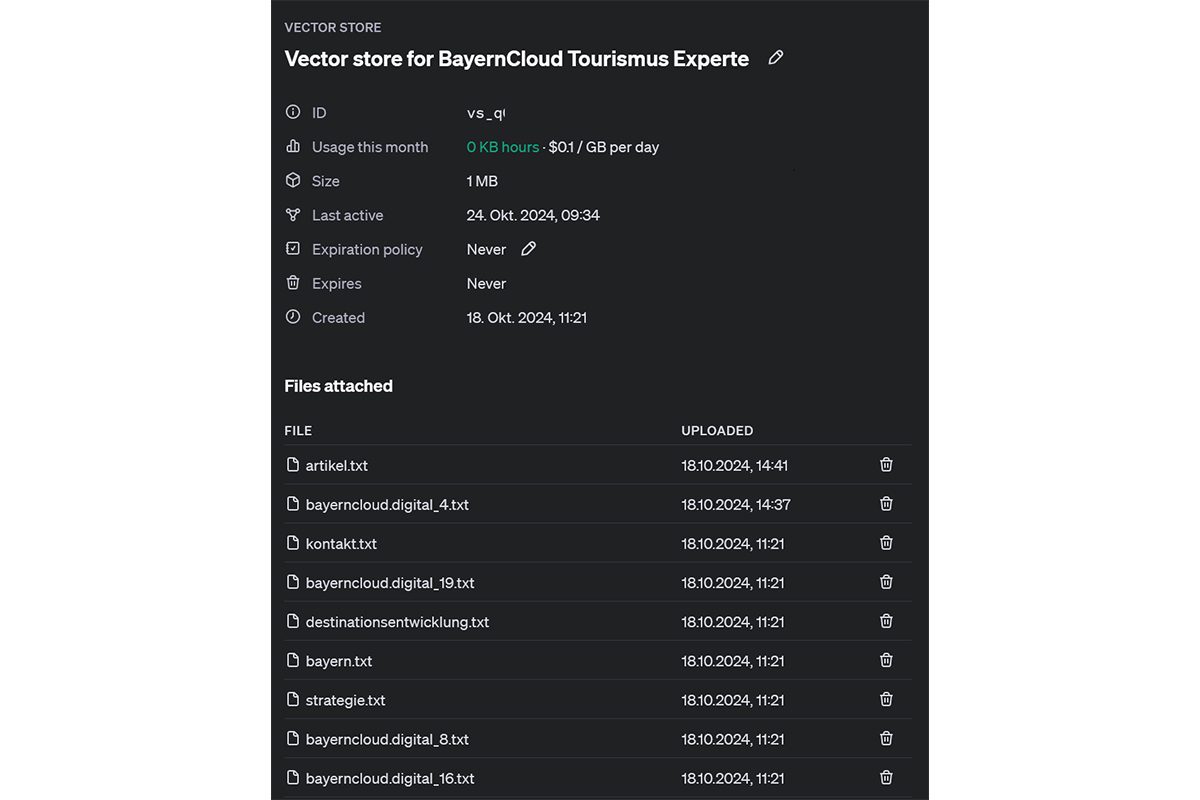Click the vector store ID starting with vs_q

[x=487, y=112]
